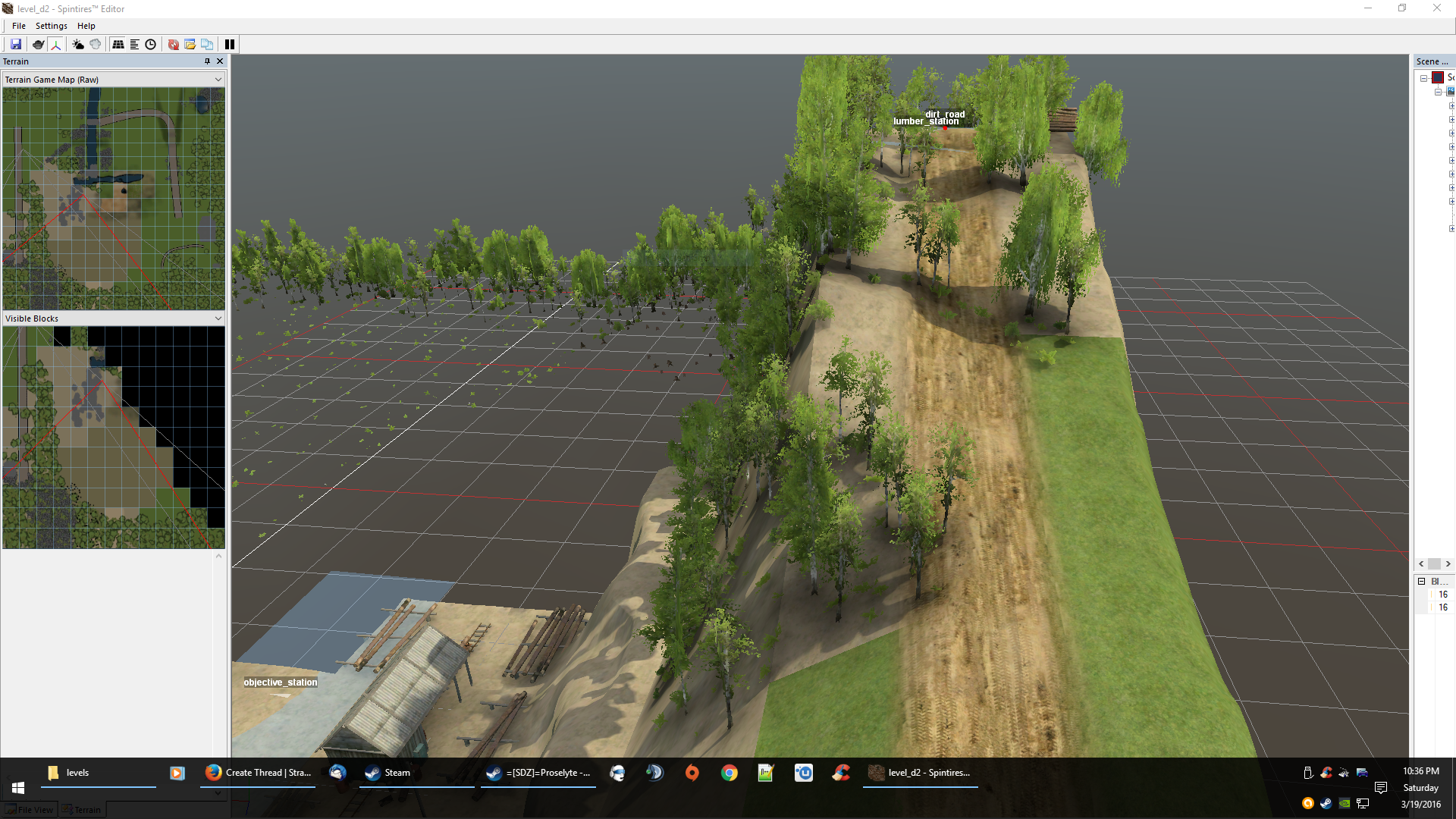Click the Save floppy disk icon
The height and width of the screenshot is (819, 1456).
pyautogui.click(x=15, y=44)
